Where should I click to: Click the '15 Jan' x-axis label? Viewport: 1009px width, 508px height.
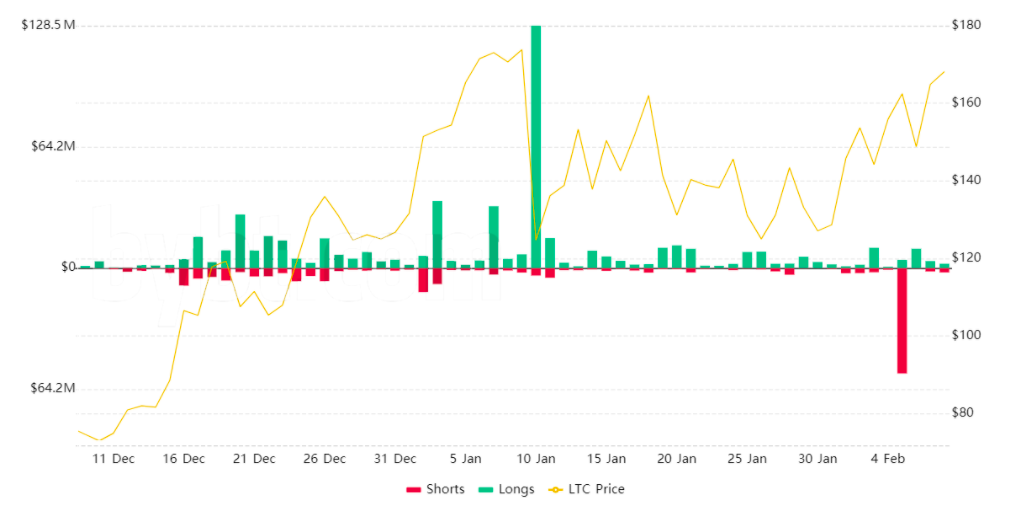pos(606,459)
